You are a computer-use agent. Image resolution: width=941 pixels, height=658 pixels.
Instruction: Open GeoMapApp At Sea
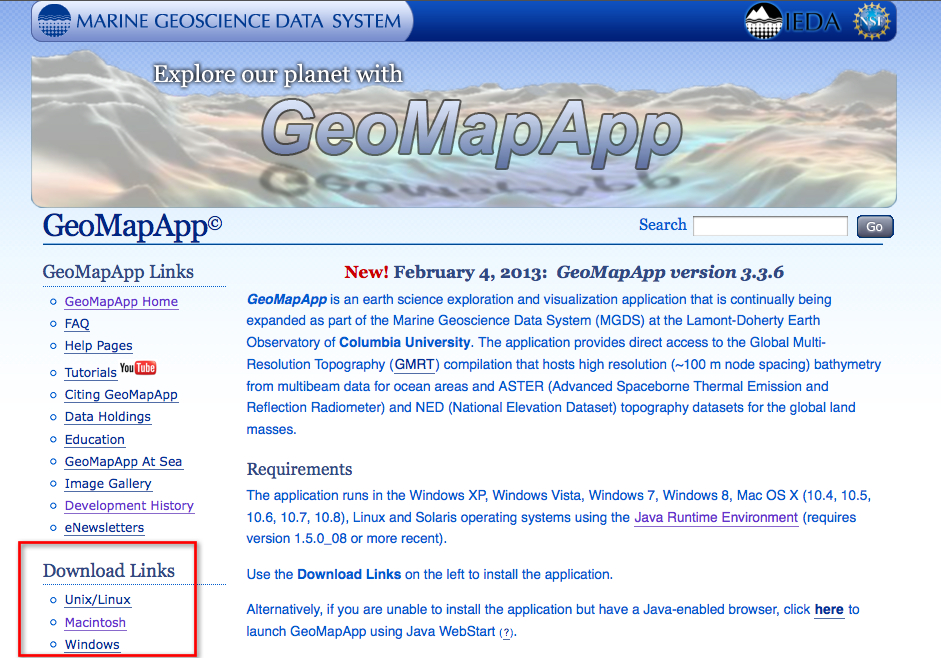click(123, 461)
